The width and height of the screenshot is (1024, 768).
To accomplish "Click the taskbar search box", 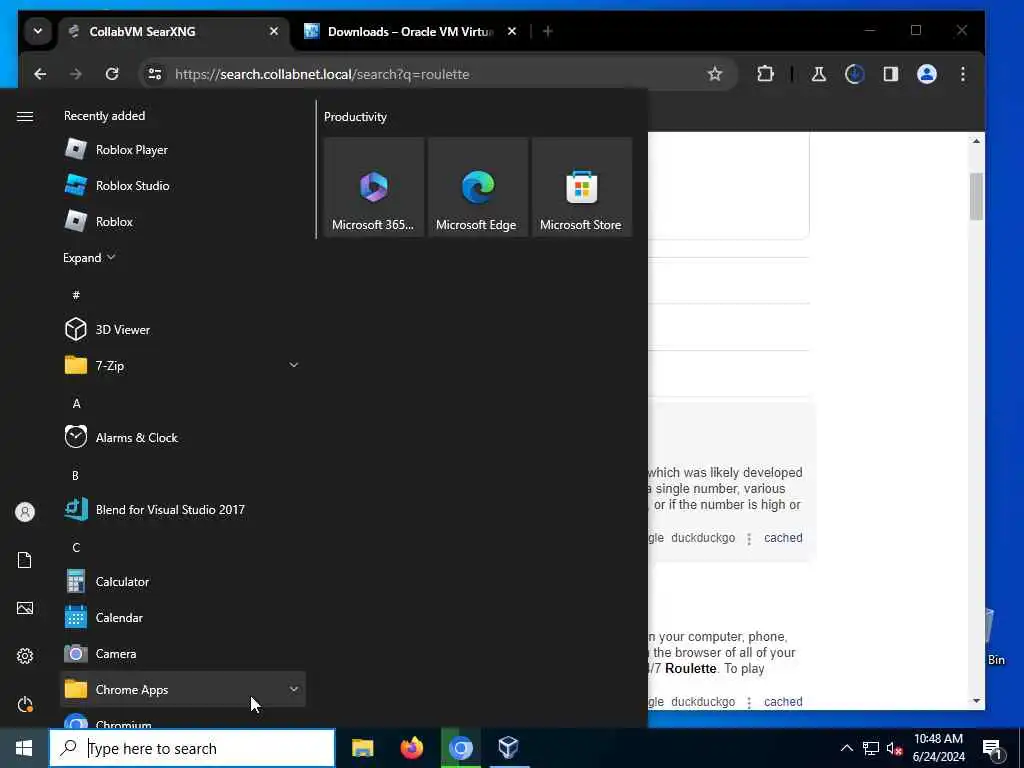I will click(x=193, y=748).
